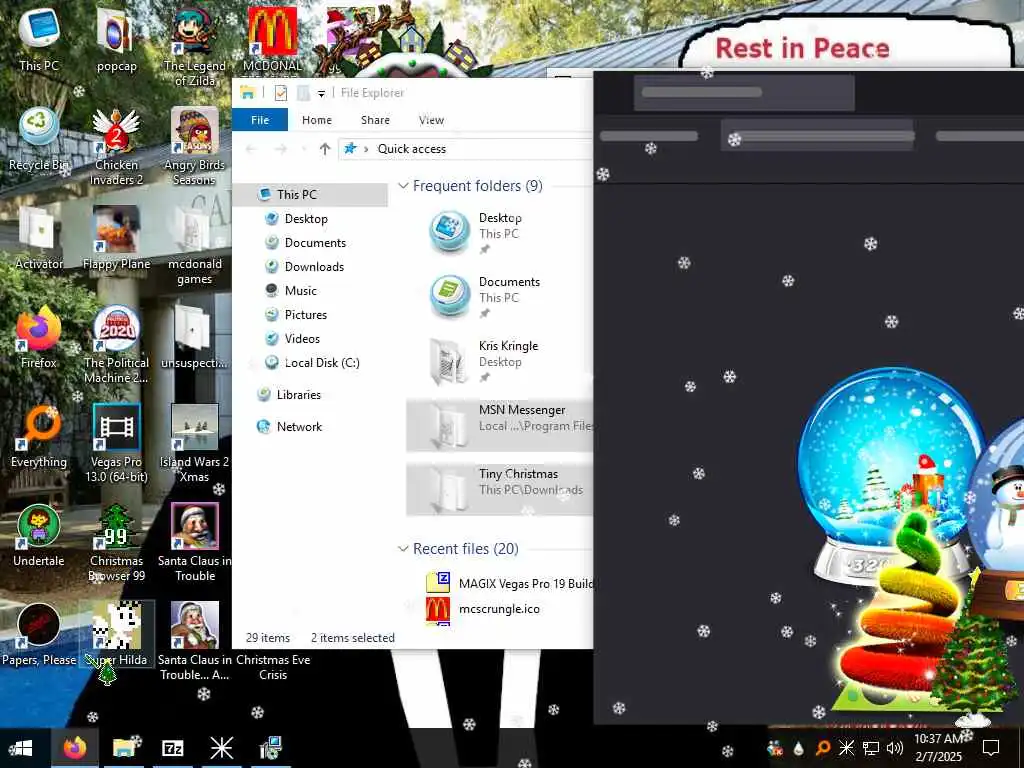Open the action center notifications icon
1024x768 pixels.
pos(991,747)
